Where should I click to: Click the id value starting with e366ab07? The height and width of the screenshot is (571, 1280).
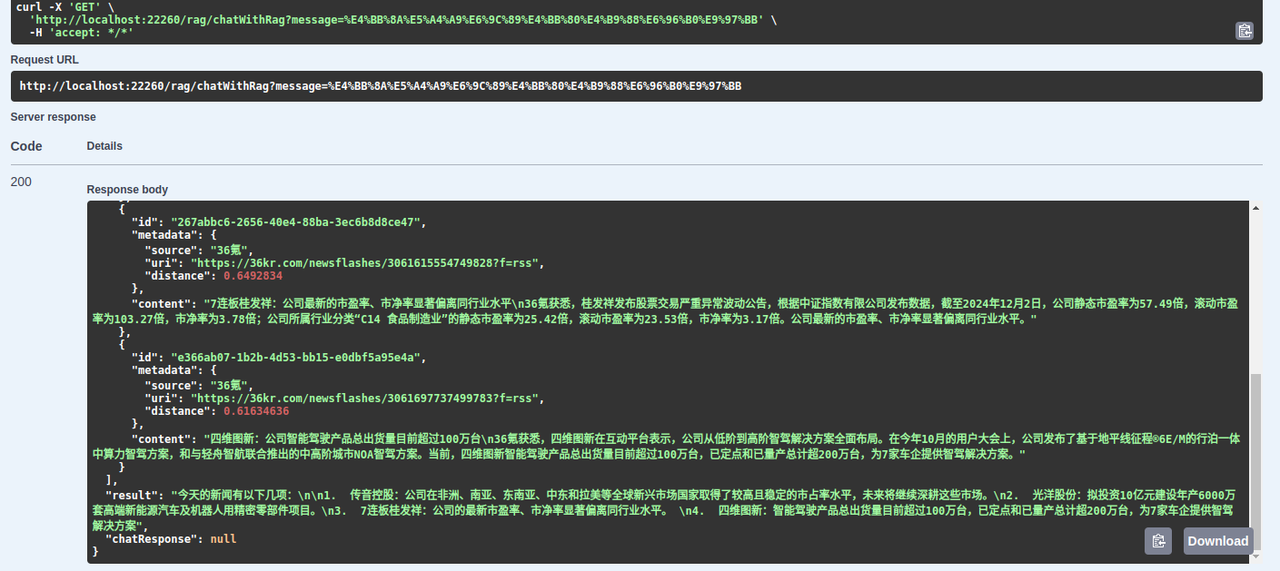click(299, 357)
